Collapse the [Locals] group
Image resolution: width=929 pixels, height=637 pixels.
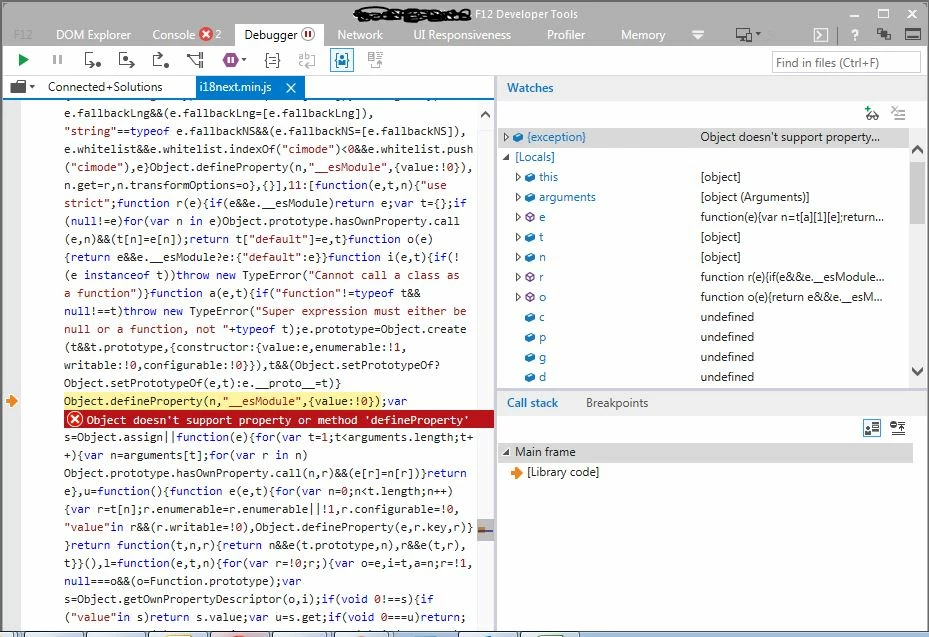[x=506, y=157]
